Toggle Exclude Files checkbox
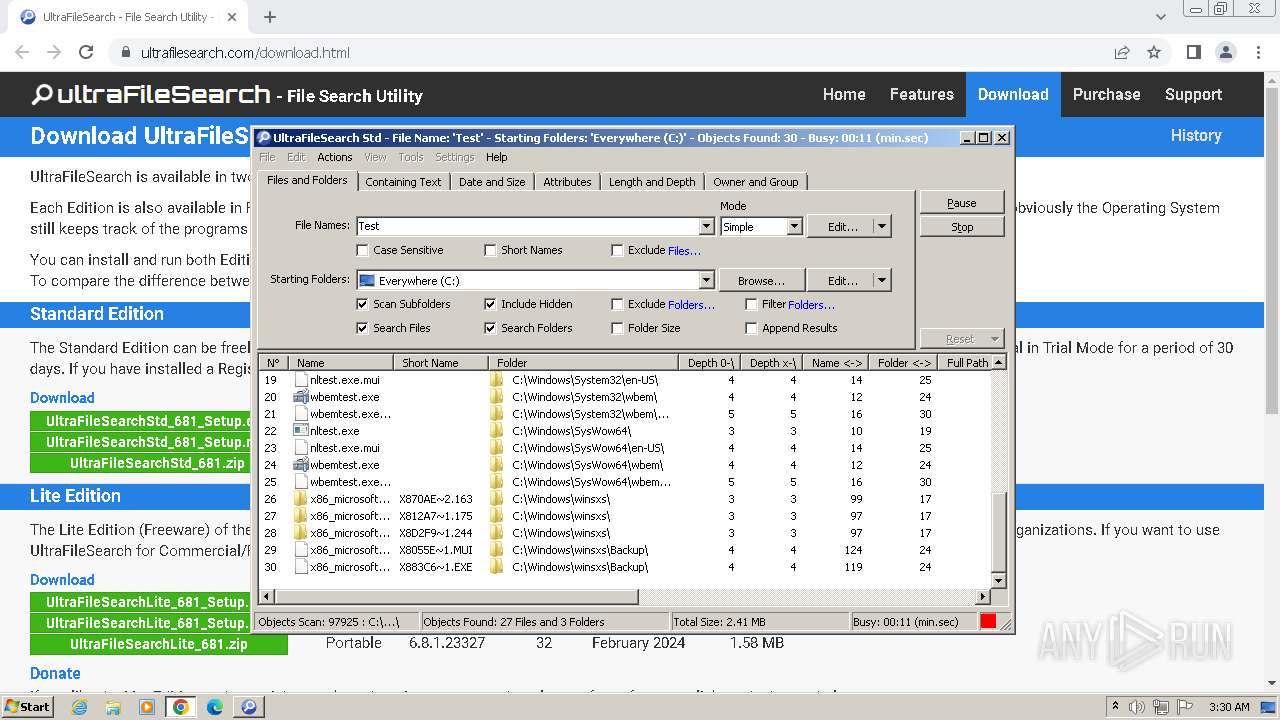Viewport: 1280px width, 720px height. 617,250
